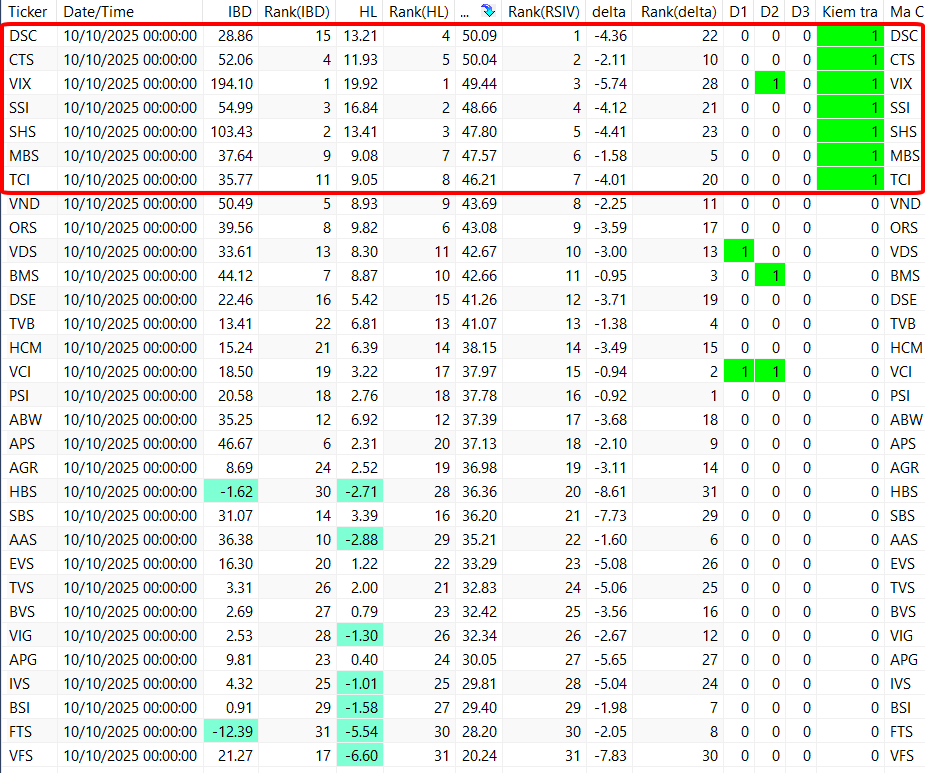The image size is (925, 773).
Task: Click the Date/Time column header
Action: click(98, 12)
